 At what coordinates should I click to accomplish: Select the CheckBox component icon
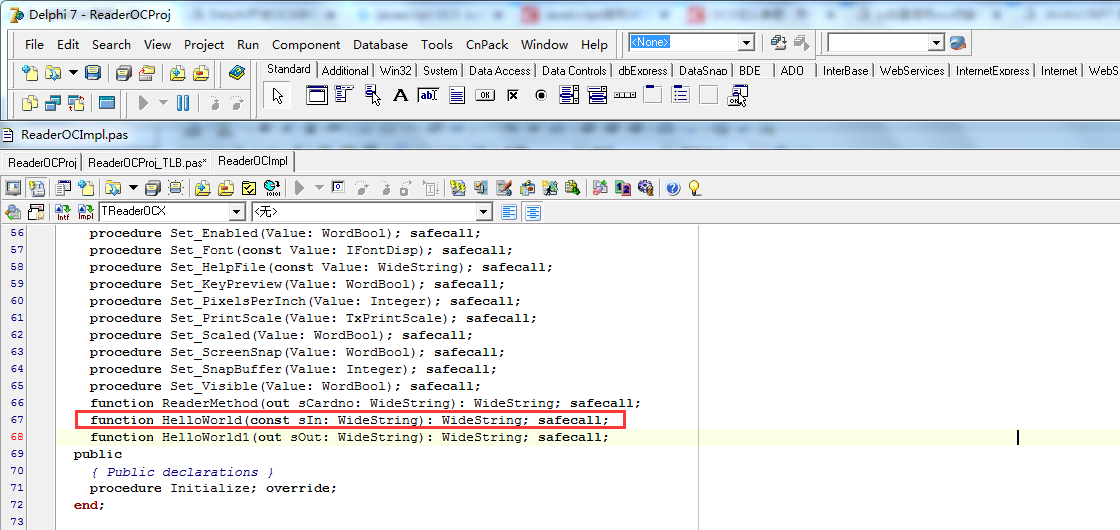tap(512, 94)
